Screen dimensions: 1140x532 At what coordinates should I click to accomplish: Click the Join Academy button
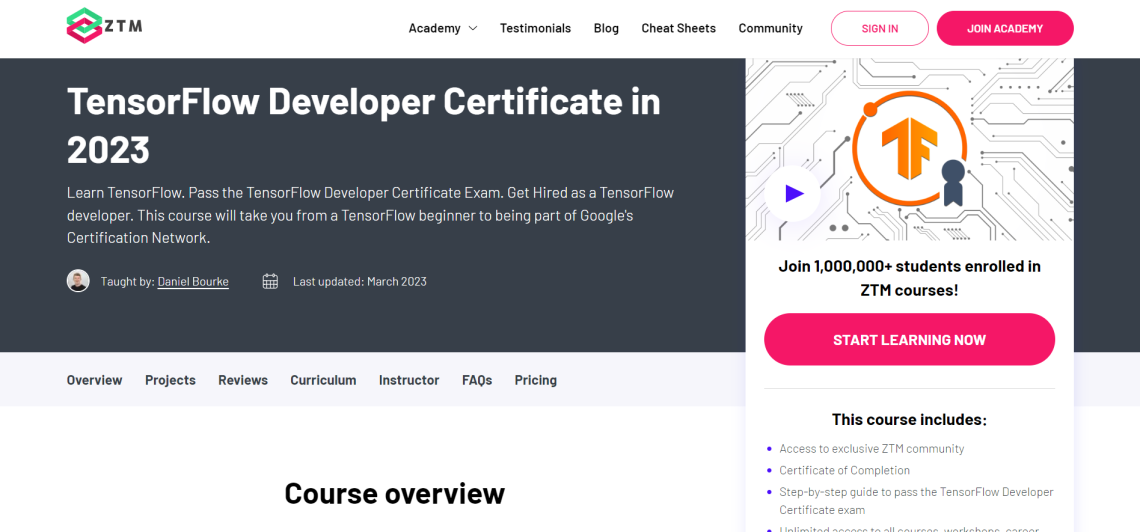1004,28
